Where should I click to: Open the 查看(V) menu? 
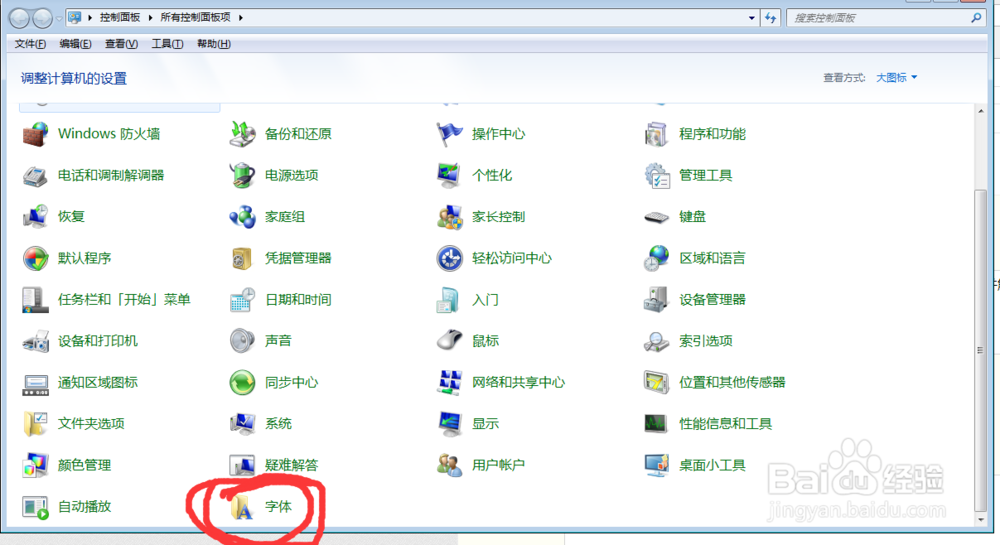click(121, 44)
